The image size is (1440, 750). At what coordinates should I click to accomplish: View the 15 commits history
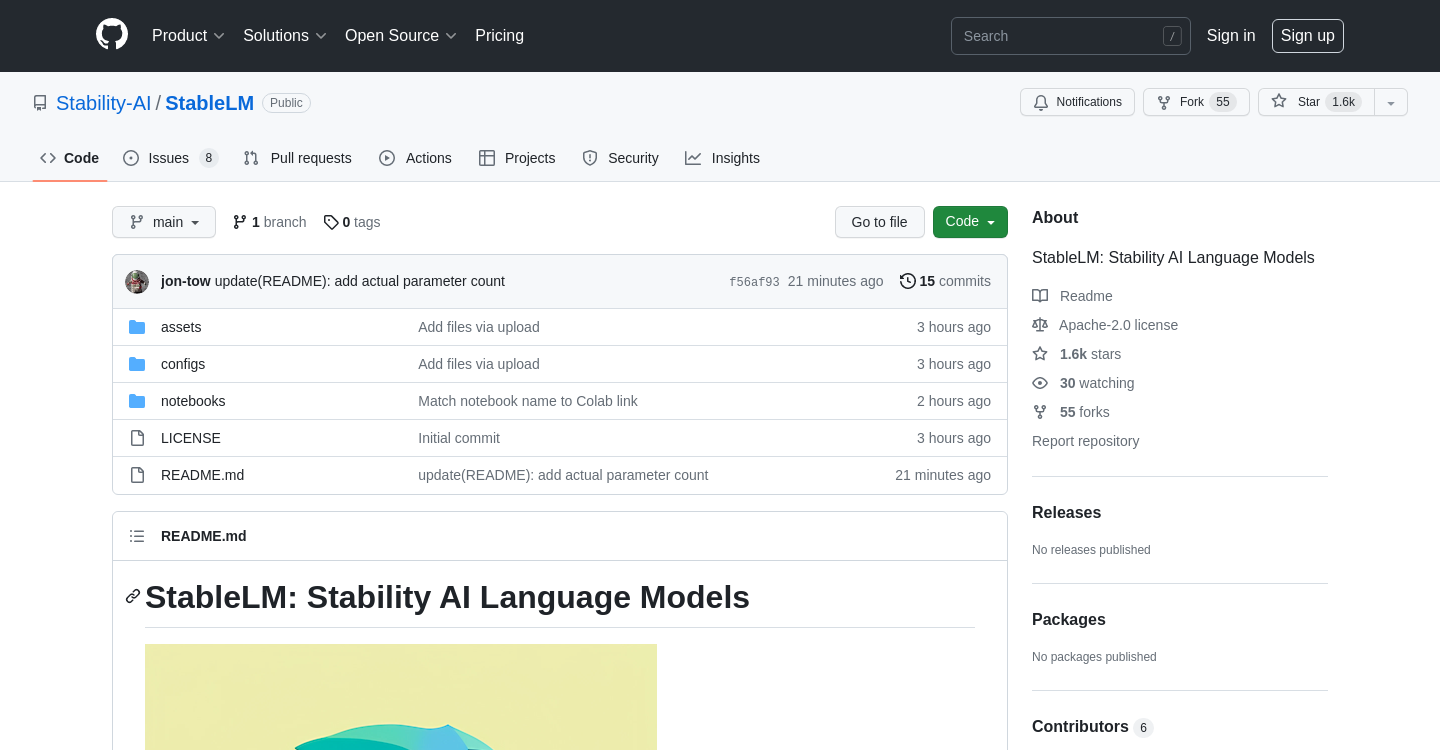coord(945,281)
